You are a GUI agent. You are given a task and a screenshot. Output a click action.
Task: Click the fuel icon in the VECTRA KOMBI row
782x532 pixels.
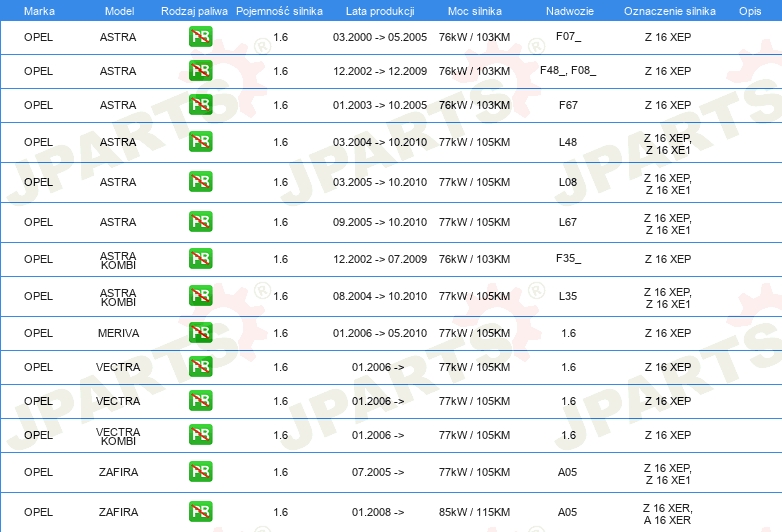(x=200, y=435)
